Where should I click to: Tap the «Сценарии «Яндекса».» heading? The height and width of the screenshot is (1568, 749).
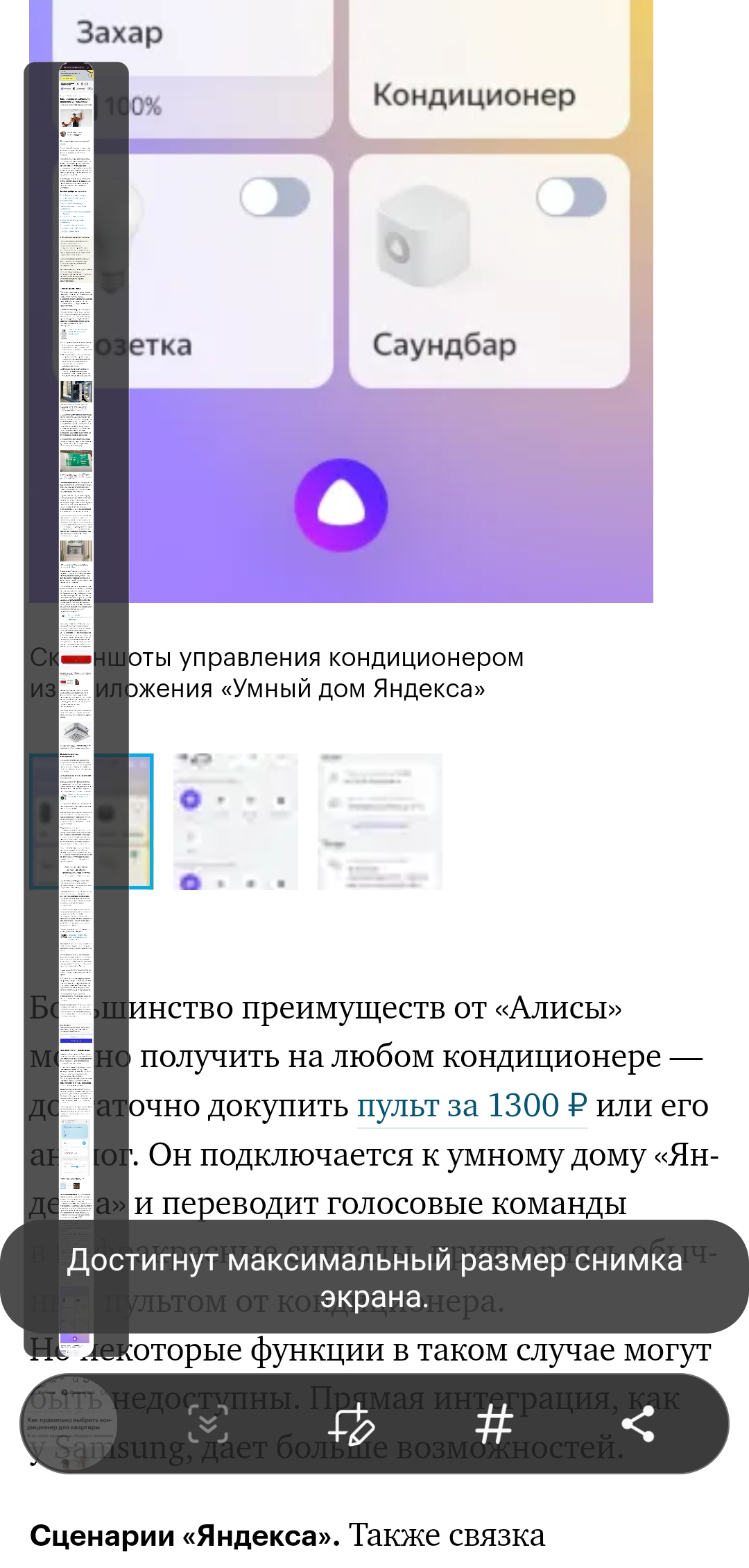click(184, 1535)
